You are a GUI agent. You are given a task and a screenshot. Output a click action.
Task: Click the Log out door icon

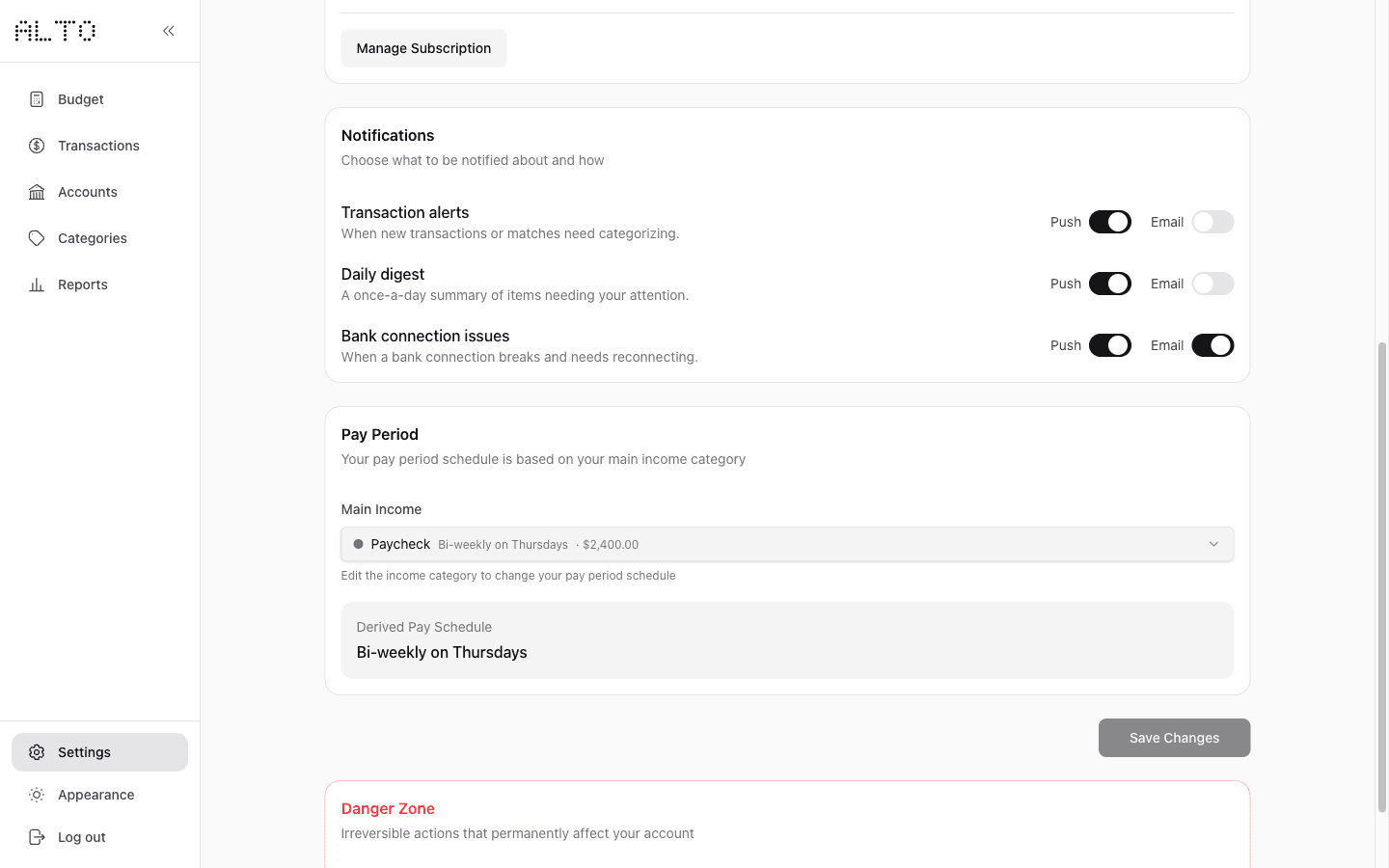[37, 837]
